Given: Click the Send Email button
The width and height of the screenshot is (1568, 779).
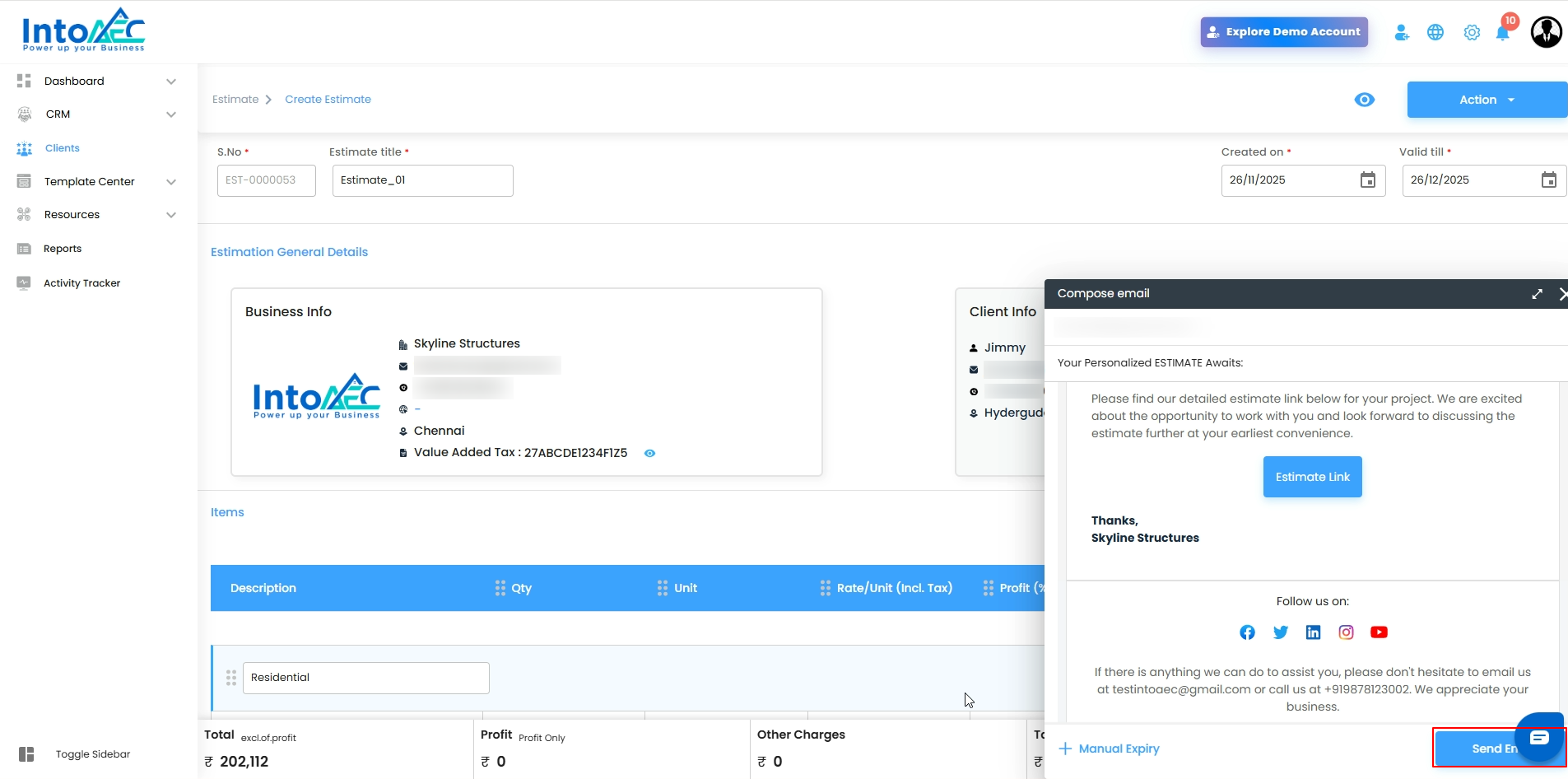Looking at the screenshot, I should click(x=1499, y=749).
